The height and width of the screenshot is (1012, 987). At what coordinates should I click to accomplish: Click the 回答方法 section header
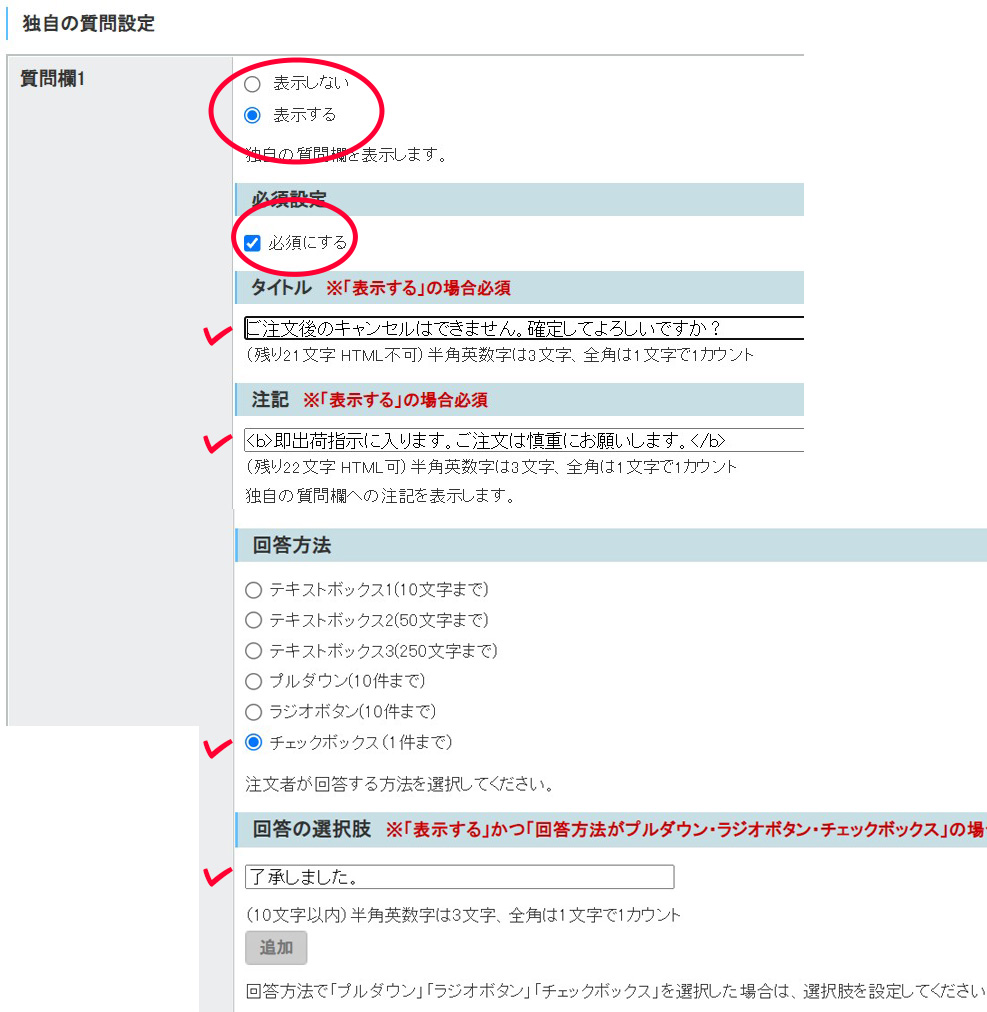tap(292, 546)
